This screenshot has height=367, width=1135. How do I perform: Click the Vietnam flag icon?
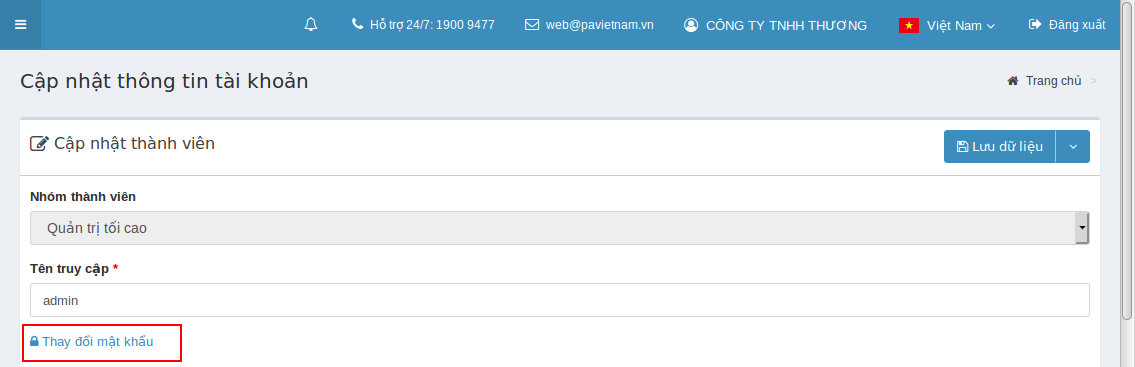point(909,25)
